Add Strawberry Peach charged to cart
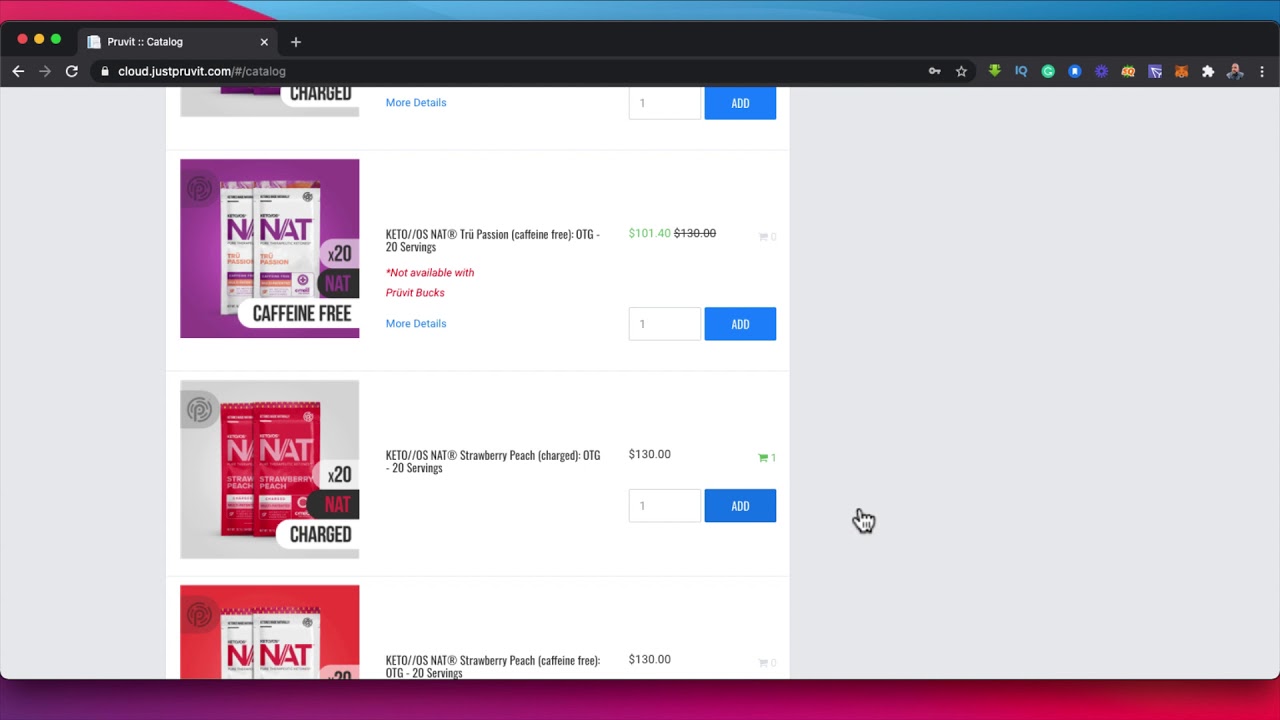 (740, 506)
